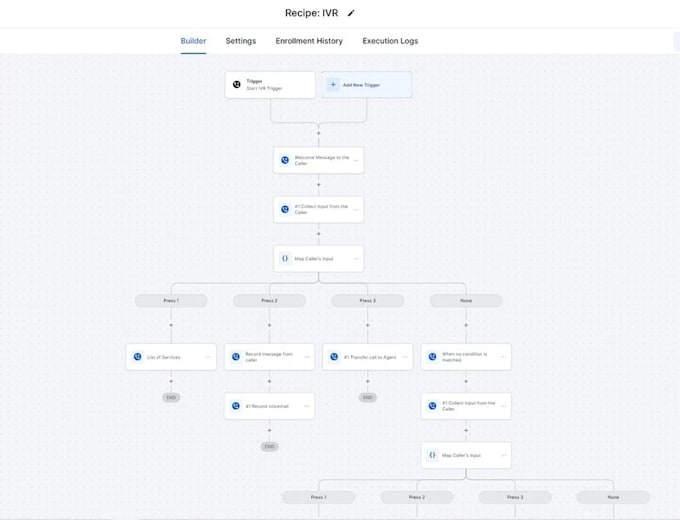
Task: View the Enrollment History tab
Action: [309, 41]
